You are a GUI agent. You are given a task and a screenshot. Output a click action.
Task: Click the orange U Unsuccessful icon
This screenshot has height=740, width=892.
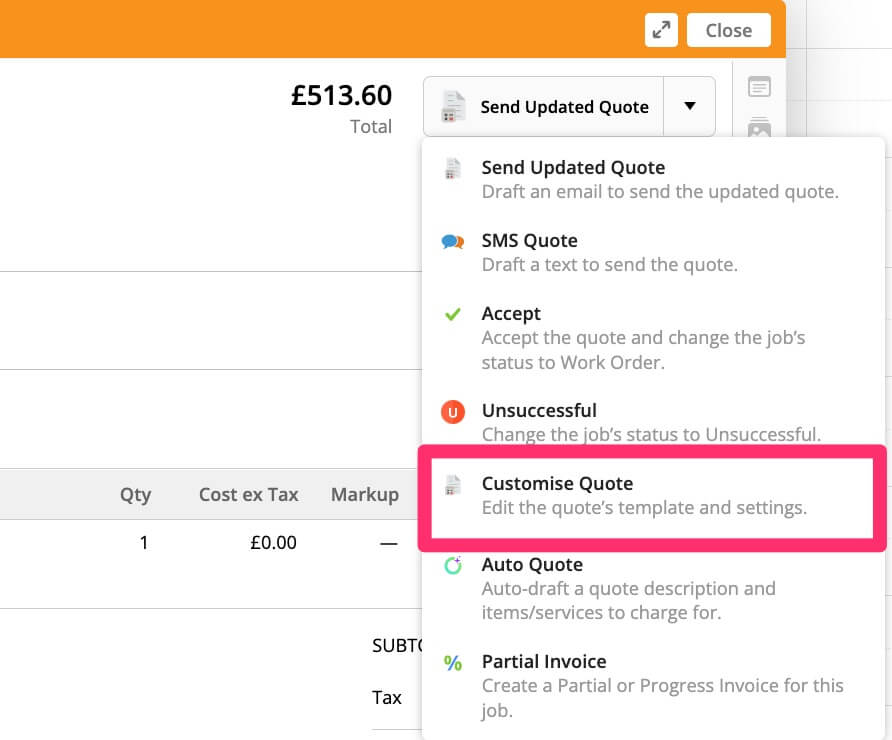click(x=453, y=411)
